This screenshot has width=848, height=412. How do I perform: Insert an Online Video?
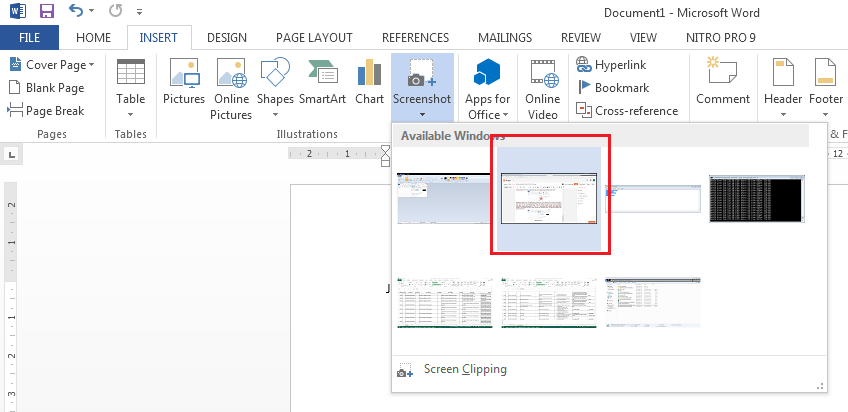click(x=543, y=87)
